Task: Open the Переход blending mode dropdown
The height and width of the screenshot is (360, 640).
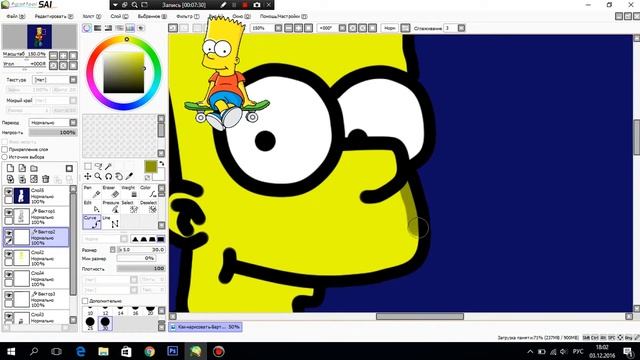Action: (x=73, y=122)
